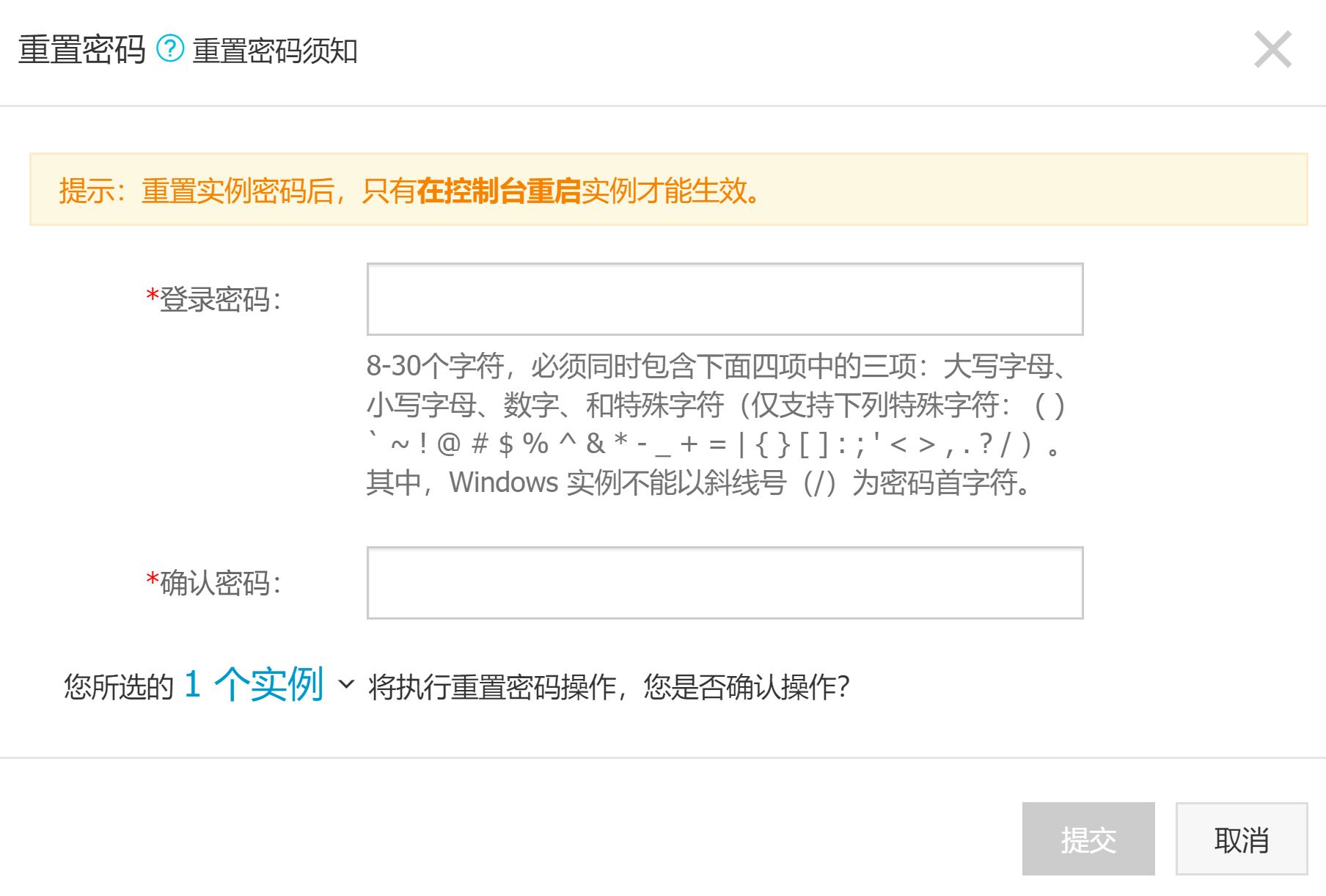Click the 提交 button
This screenshot has width=1326, height=896.
pyautogui.click(x=1088, y=839)
